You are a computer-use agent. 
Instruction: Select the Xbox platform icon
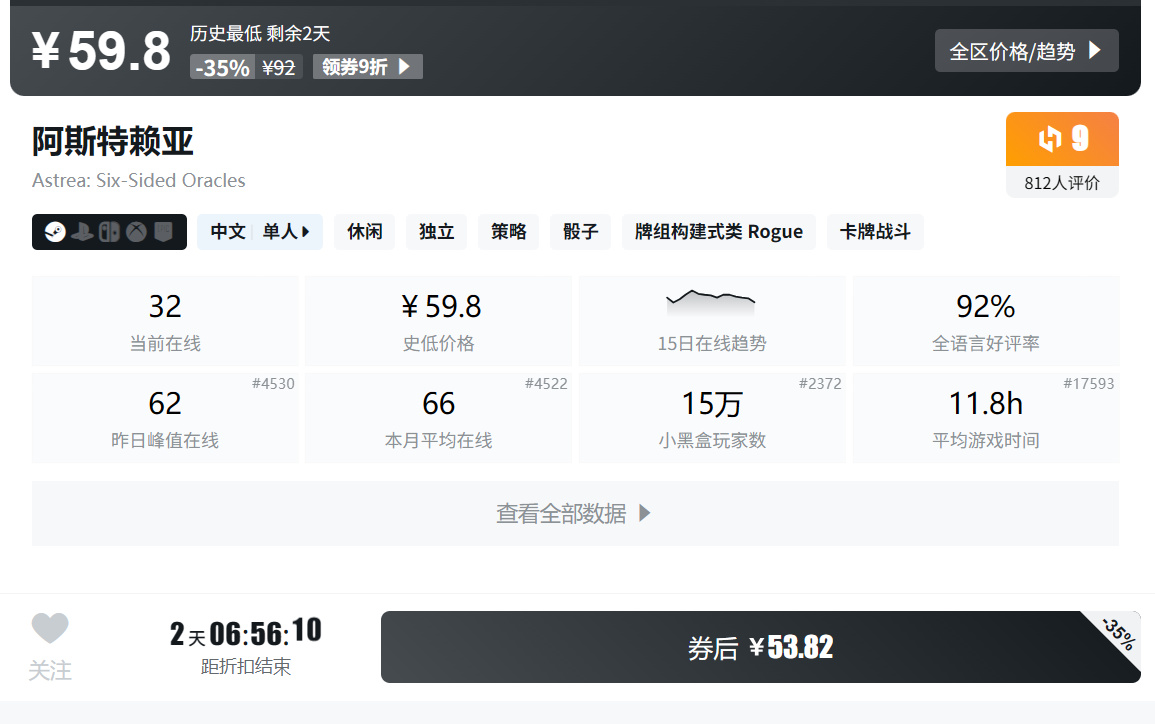click(136, 232)
